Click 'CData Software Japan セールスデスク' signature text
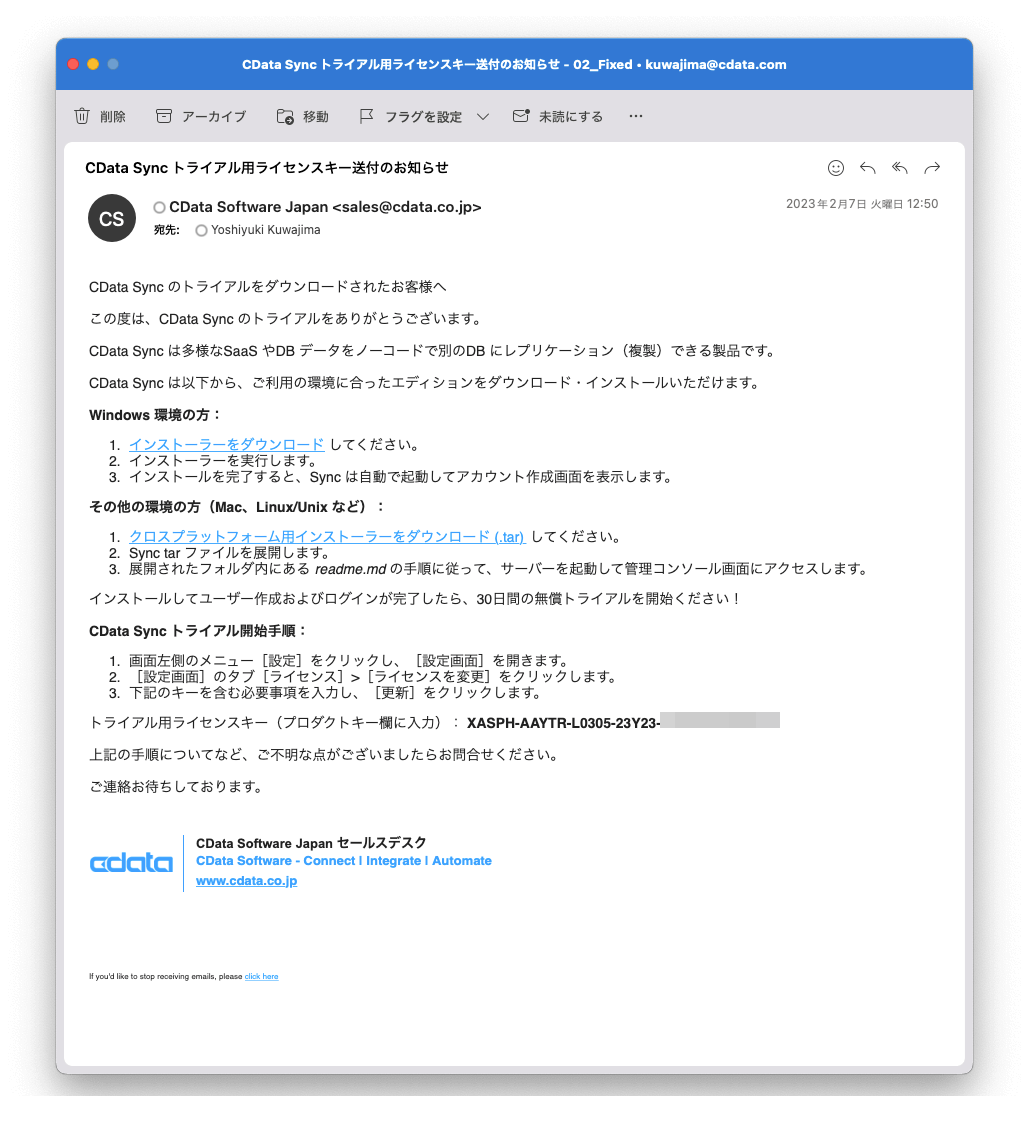1029x1148 pixels. [311, 843]
